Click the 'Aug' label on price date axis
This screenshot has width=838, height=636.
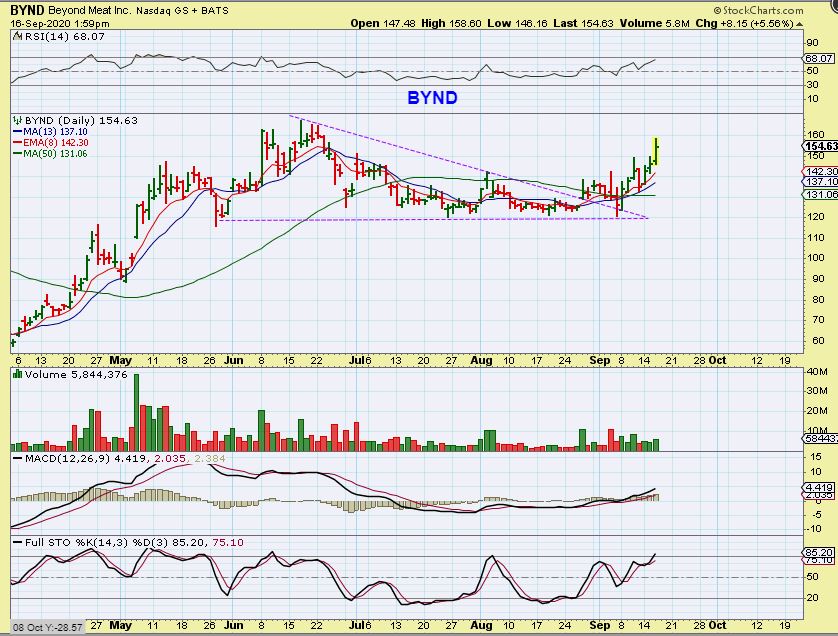[x=482, y=360]
